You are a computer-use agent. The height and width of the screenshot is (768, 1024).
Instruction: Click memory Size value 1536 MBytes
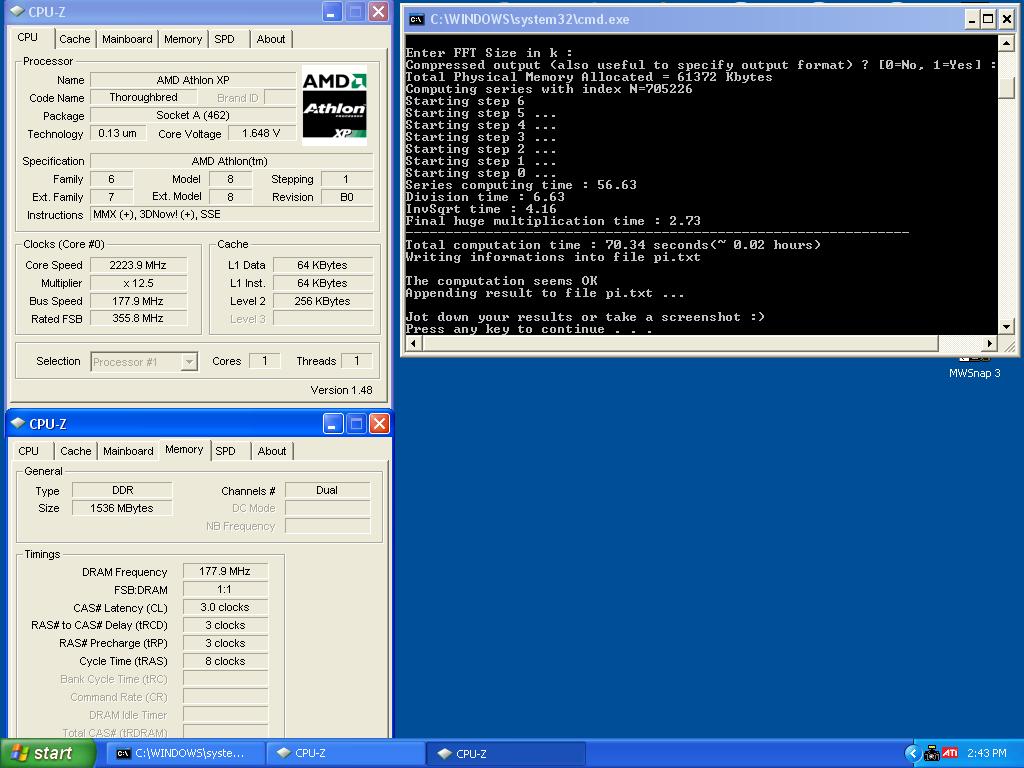point(122,508)
